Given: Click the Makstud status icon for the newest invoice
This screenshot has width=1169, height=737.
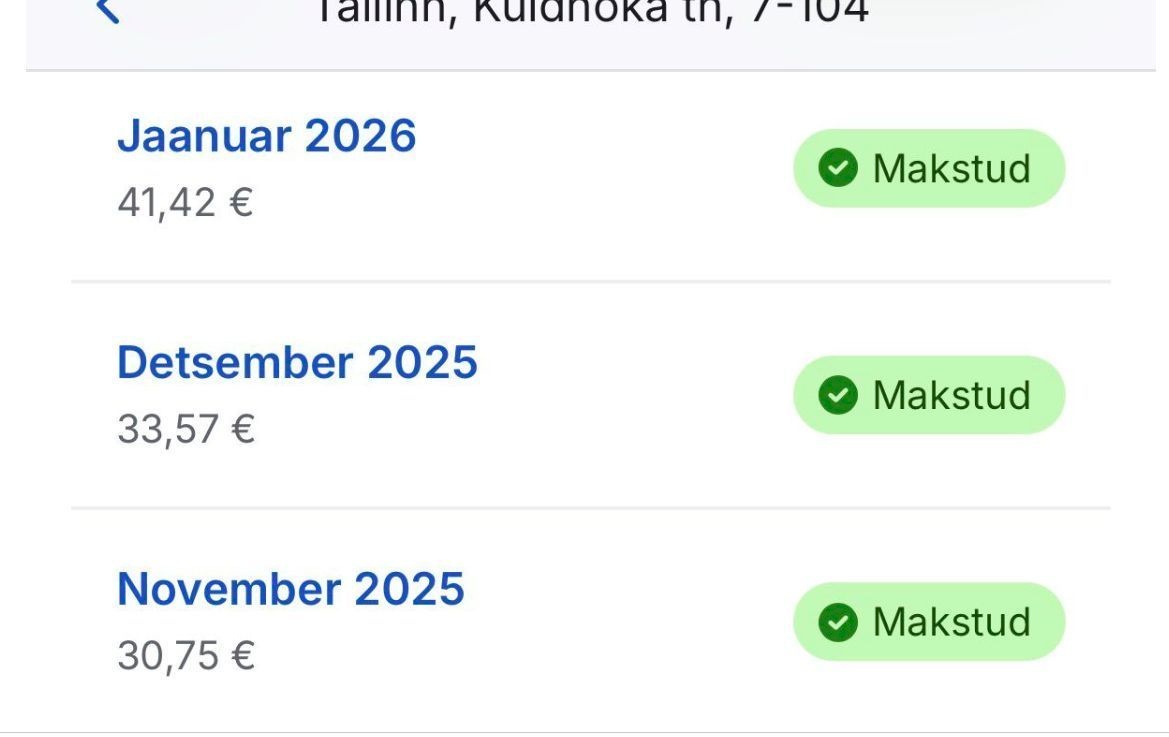Looking at the screenshot, I should click(840, 167).
